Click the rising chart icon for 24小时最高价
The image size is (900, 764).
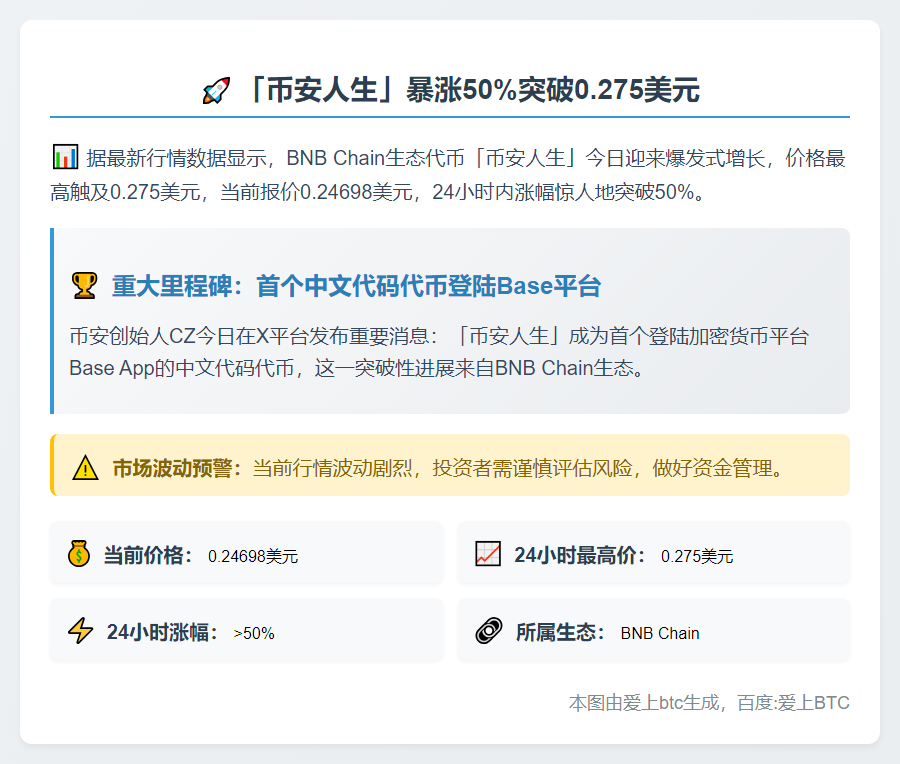[488, 554]
